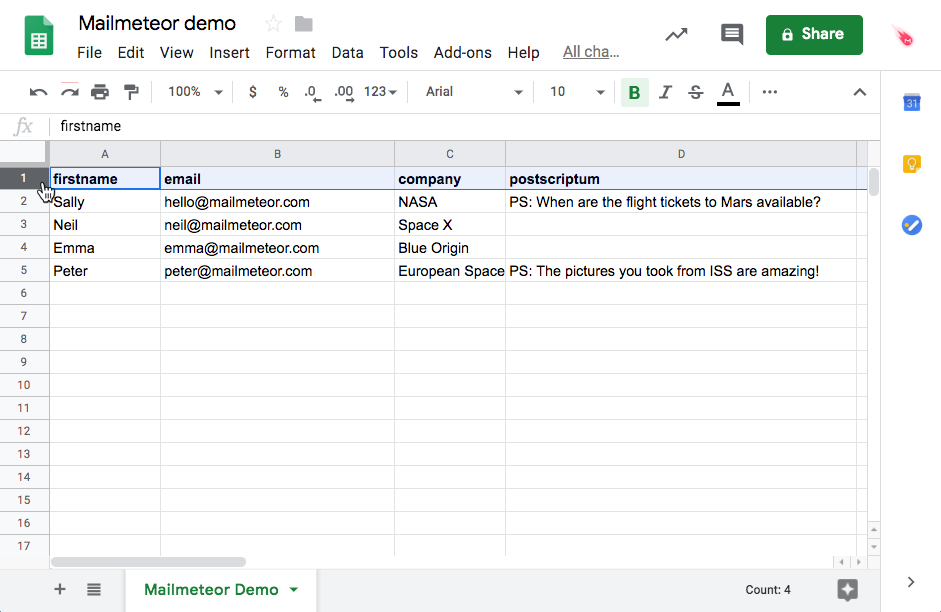Open the File menu
This screenshot has width=941, height=612.
pos(89,53)
